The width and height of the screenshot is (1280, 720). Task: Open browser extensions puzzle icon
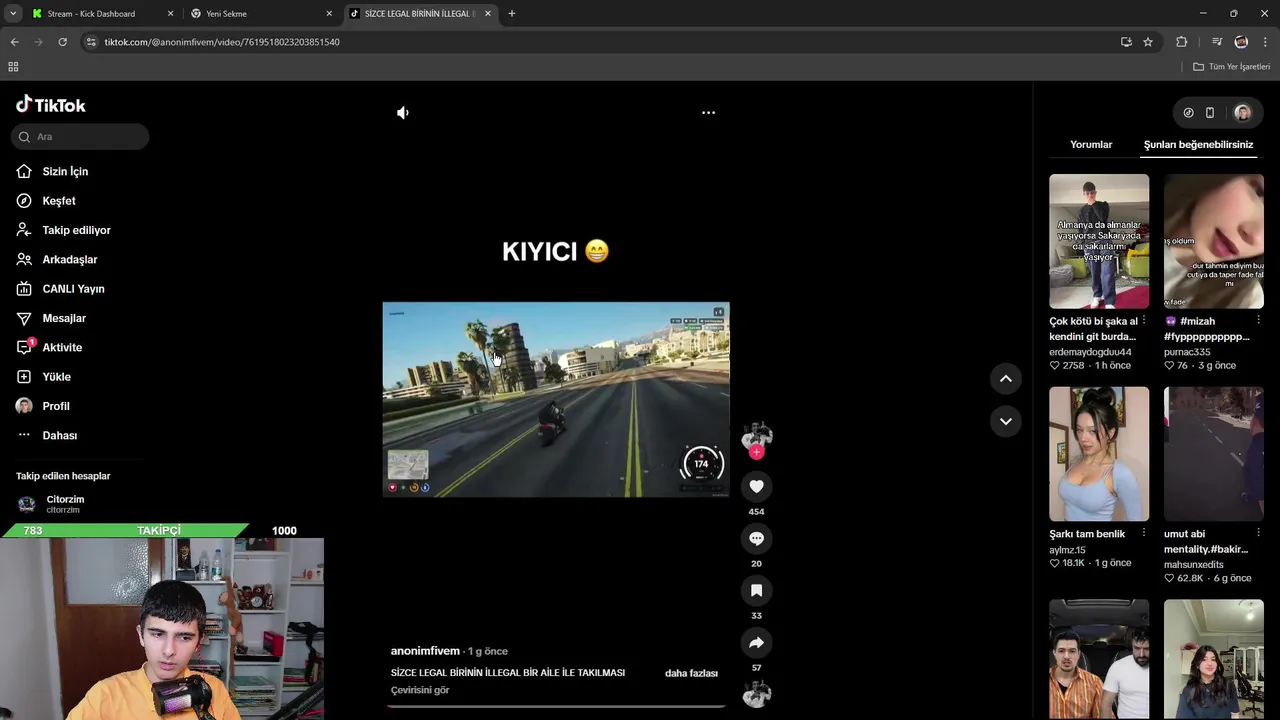click(1182, 42)
